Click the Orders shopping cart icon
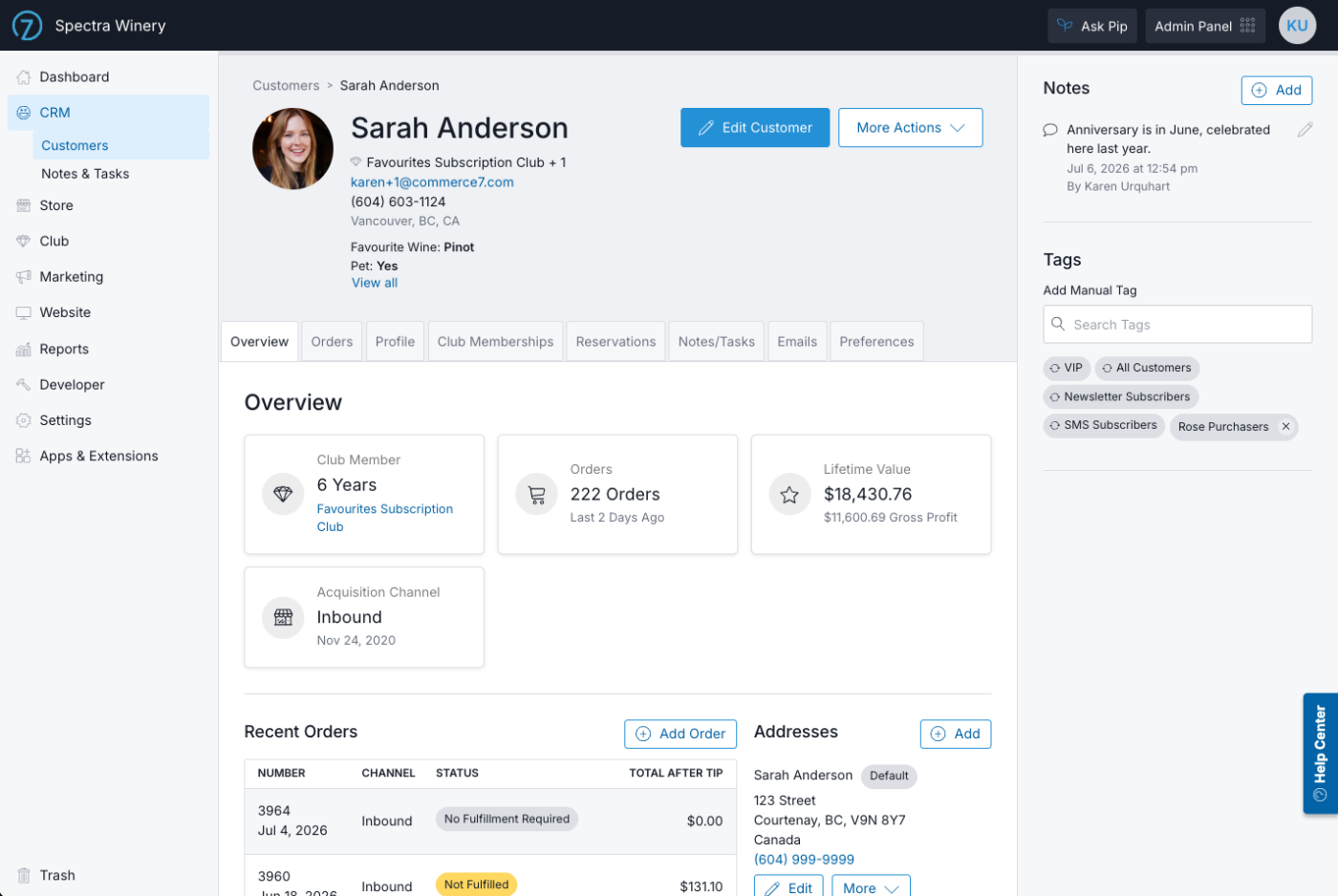 pos(536,495)
